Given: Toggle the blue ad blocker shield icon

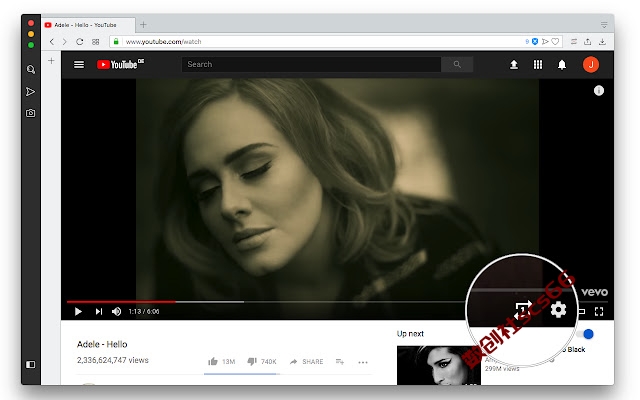Looking at the screenshot, I should click(x=535, y=41).
